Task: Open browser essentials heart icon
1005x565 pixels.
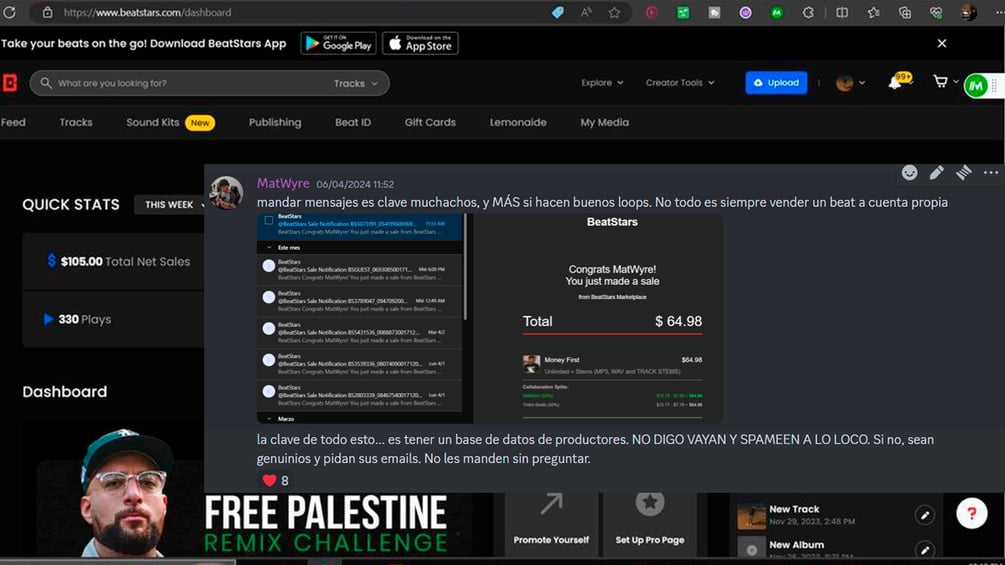Action: click(x=936, y=12)
